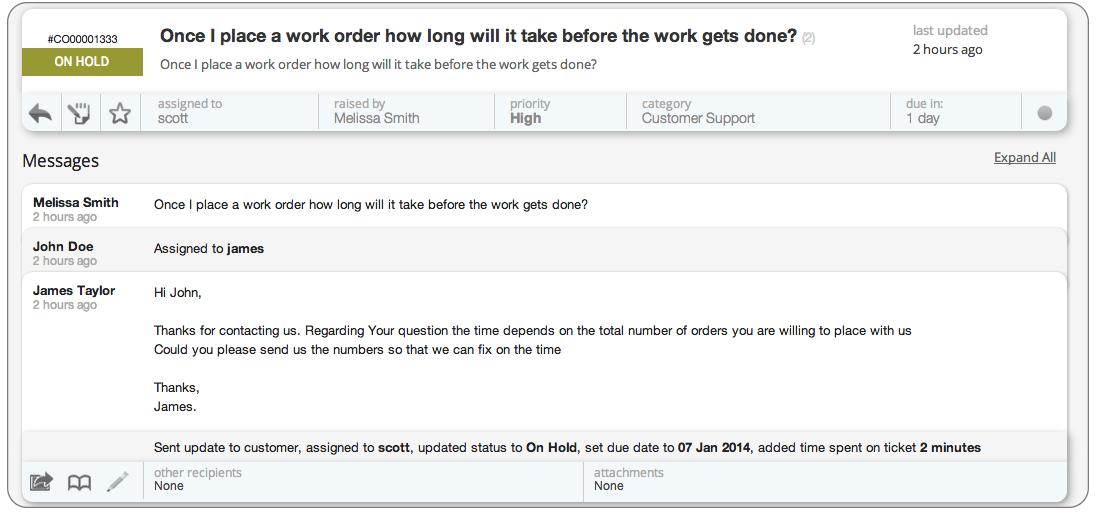Screen dimensions: 1103x515
Task: Click the hand pickup ticket icon
Action: point(80,113)
